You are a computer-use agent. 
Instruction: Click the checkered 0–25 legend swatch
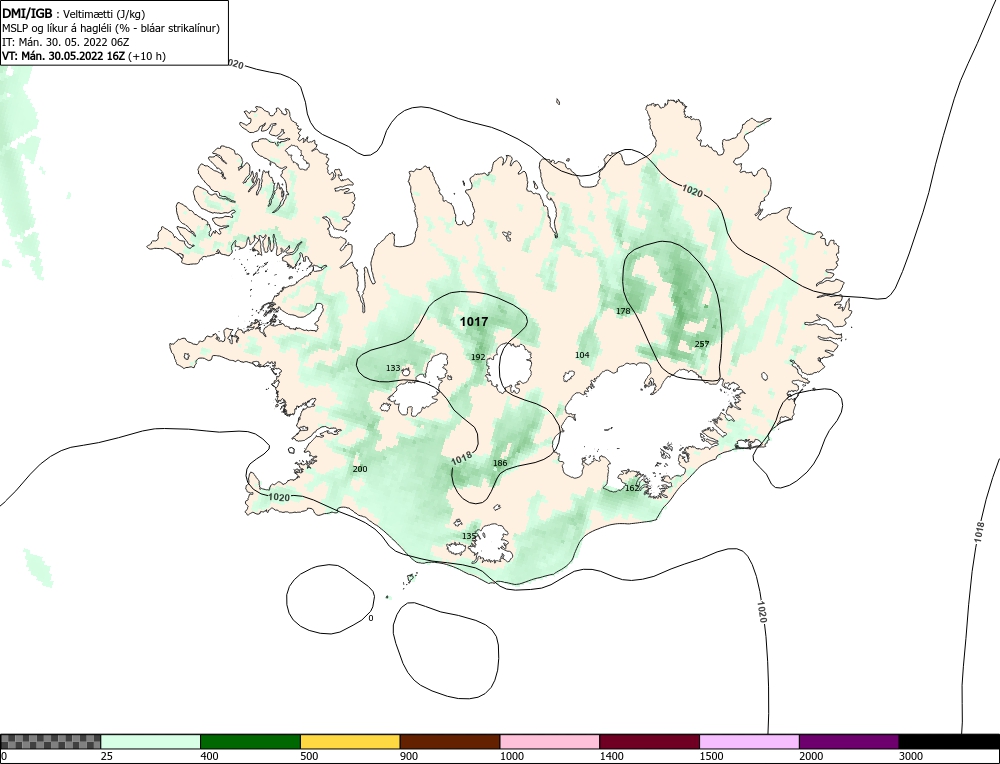click(50, 741)
